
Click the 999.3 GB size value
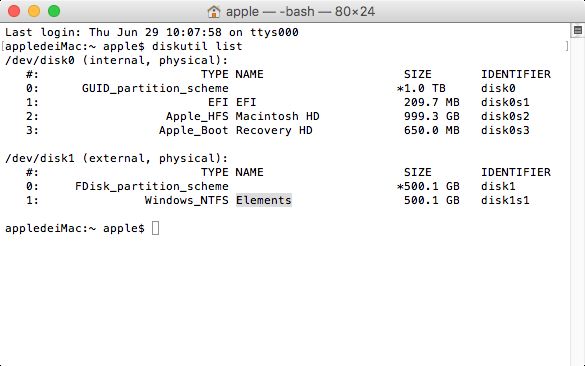click(431, 116)
